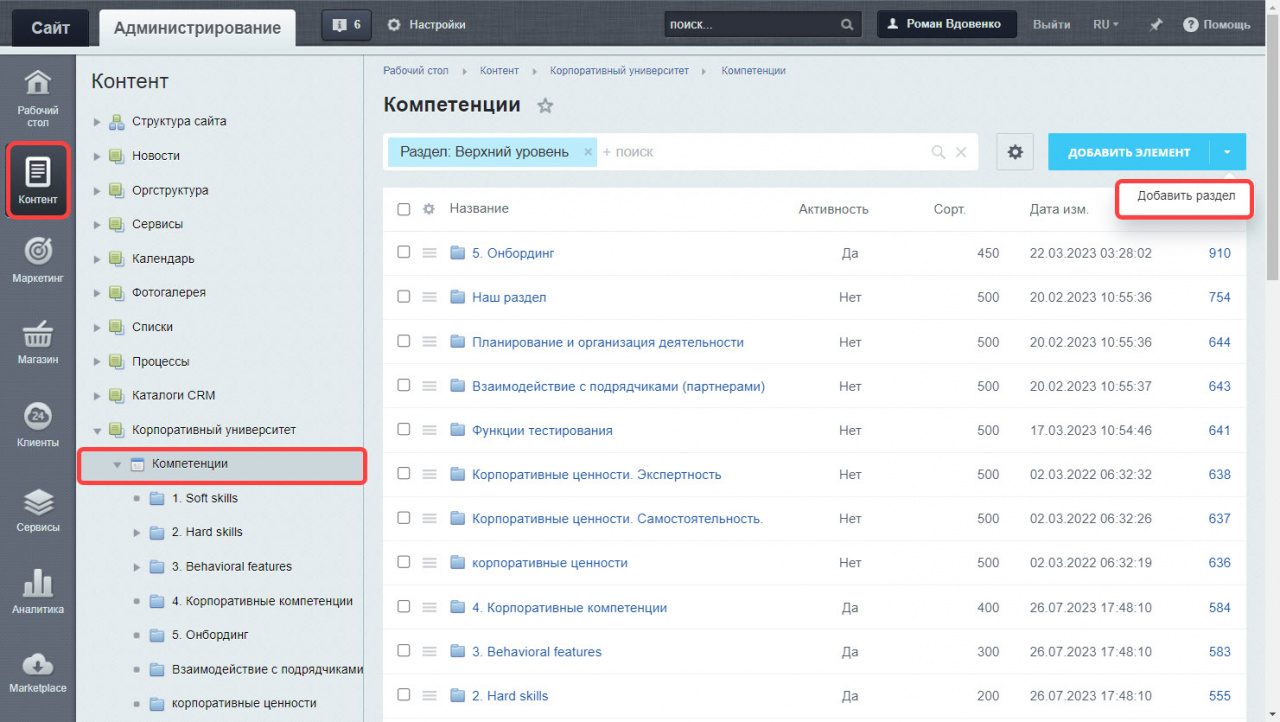Open row menu for Планирование и организация деятельности
This screenshot has height=722, width=1280.
click(x=429, y=342)
